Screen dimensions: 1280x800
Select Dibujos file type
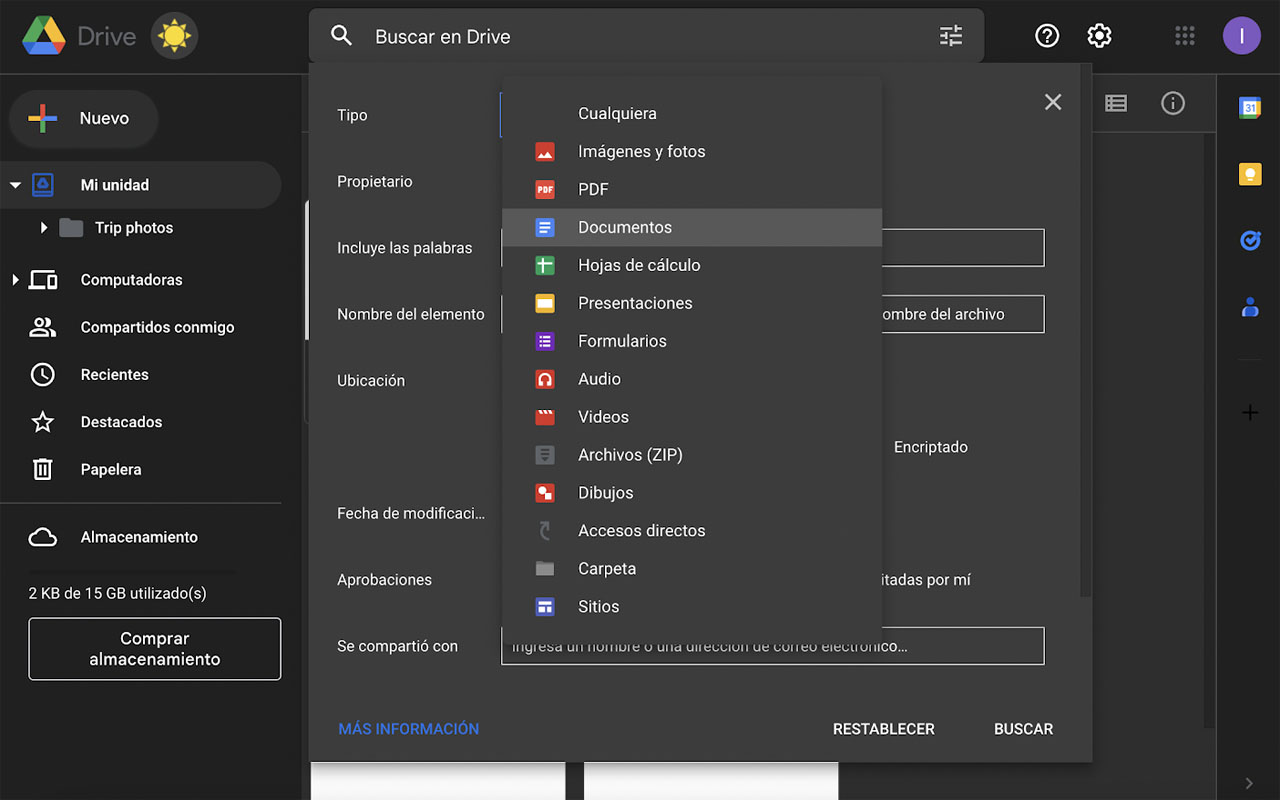tap(692, 494)
